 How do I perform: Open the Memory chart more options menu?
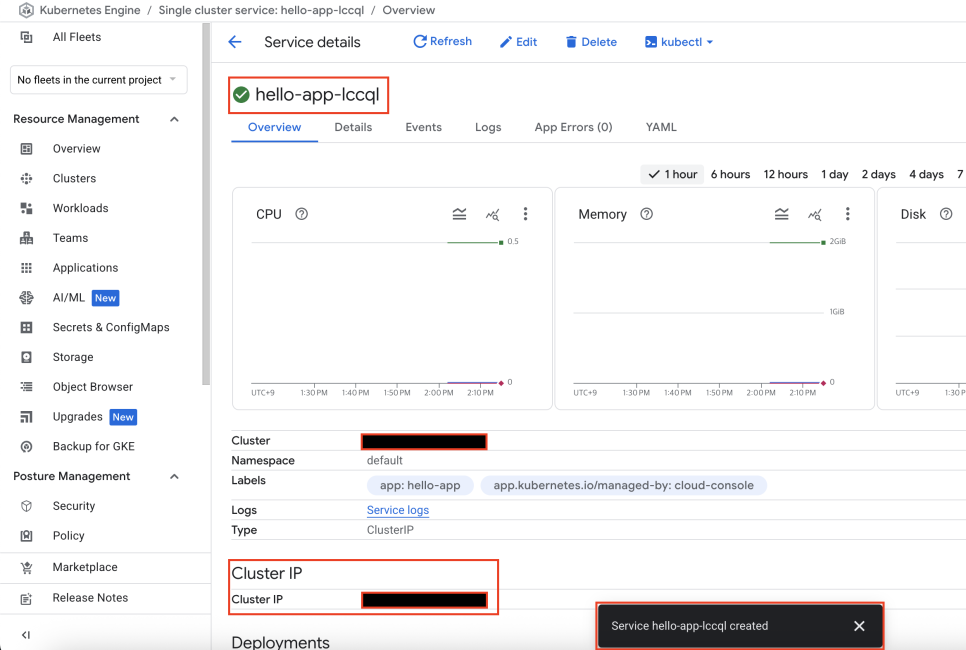coord(848,214)
